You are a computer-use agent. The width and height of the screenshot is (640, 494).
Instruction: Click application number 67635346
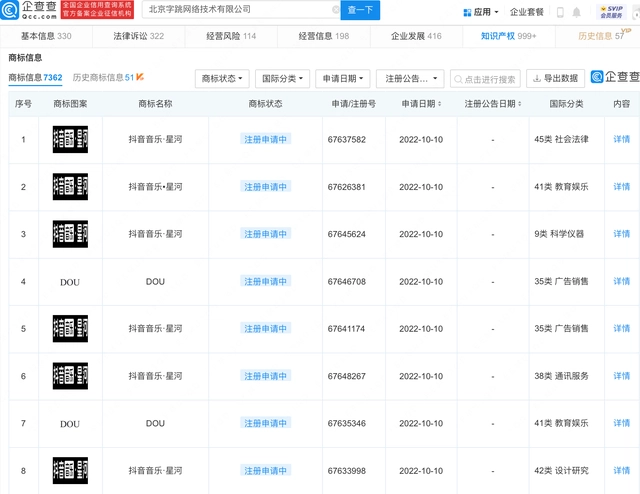coord(347,423)
